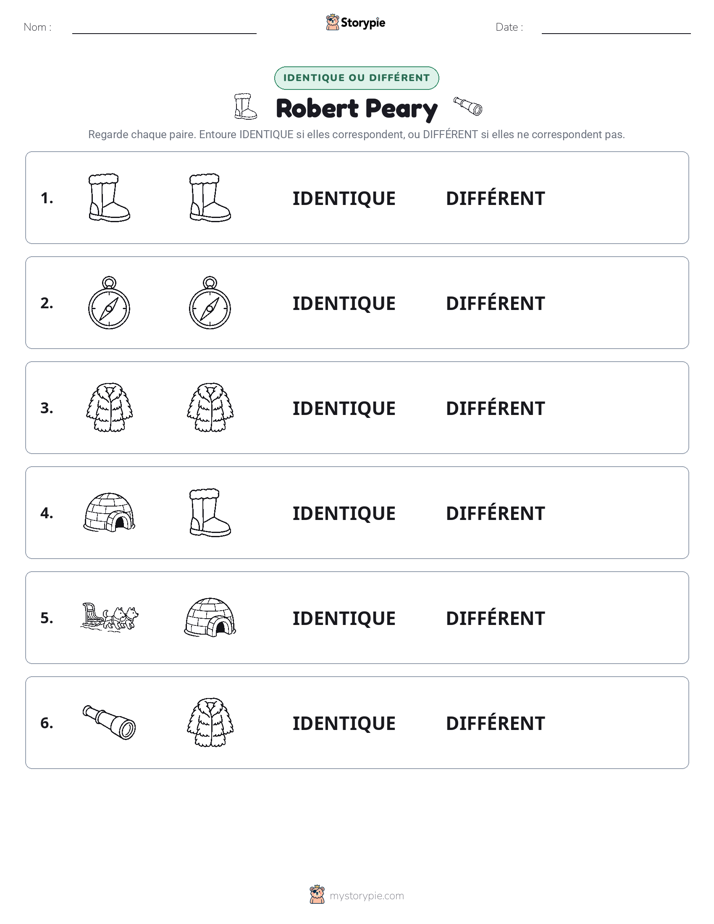
Task: Click the Storypie logo at top
Action: (x=355, y=22)
